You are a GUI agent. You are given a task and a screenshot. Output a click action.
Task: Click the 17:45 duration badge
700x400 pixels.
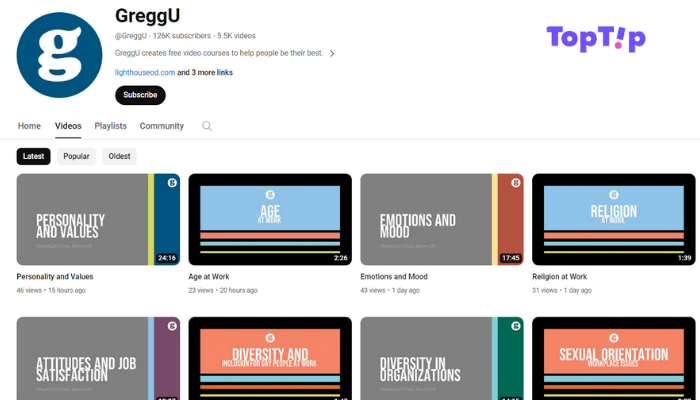coord(510,258)
